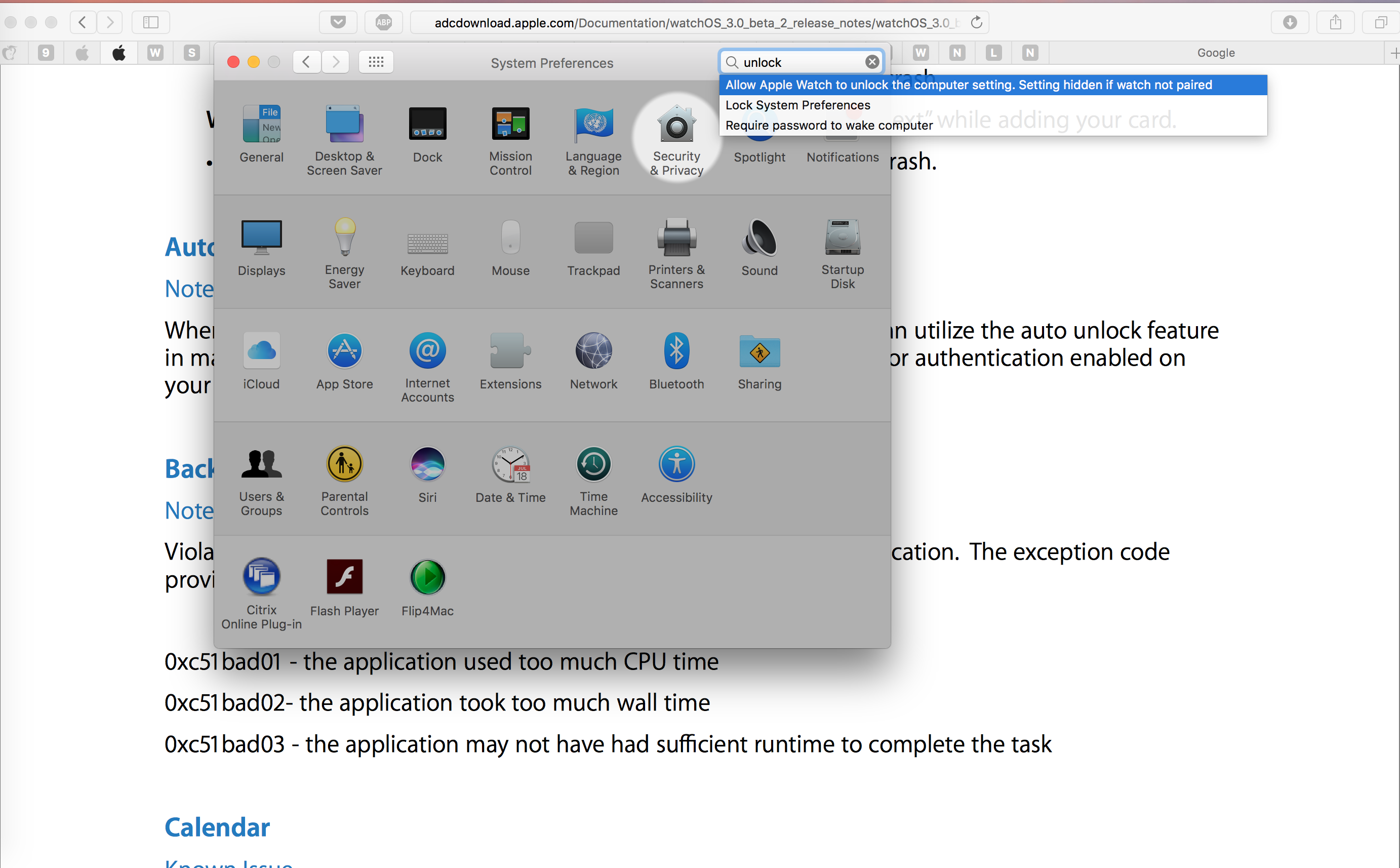Open the Adblock Plus extension button
Viewport: 1400px width, 868px height.
(x=383, y=22)
